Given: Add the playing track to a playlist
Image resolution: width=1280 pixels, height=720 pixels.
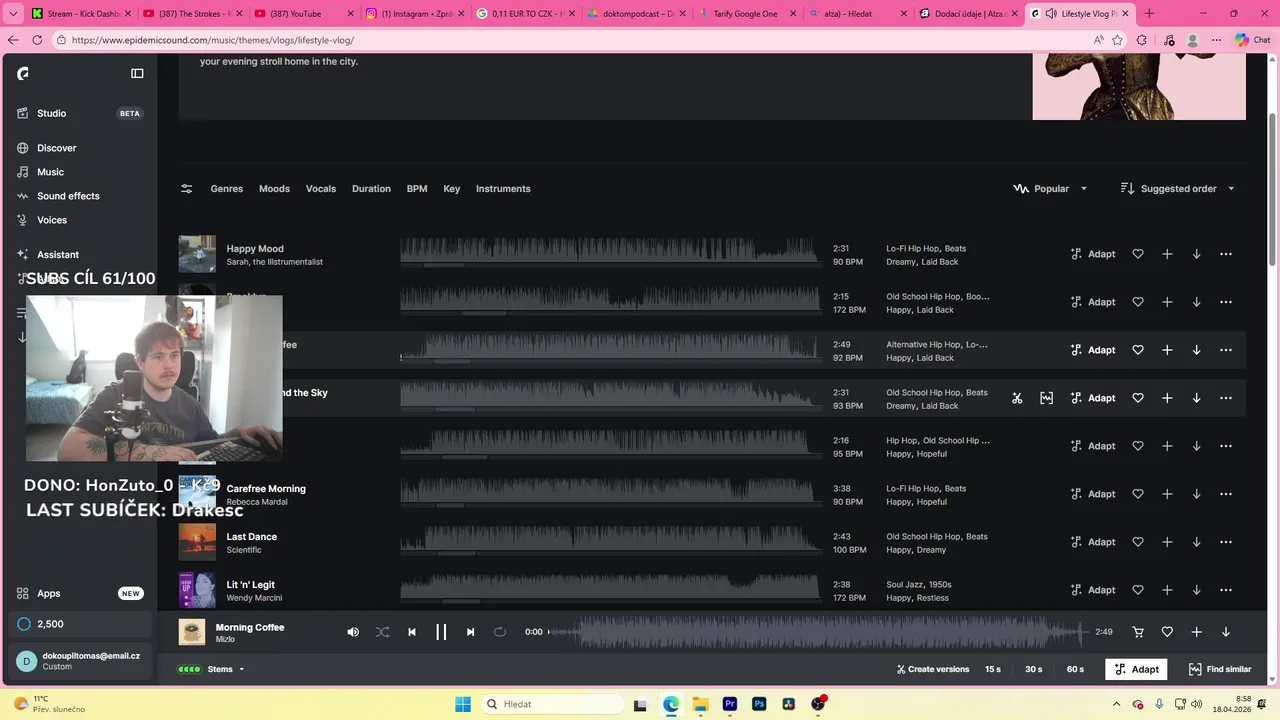Looking at the screenshot, I should pyautogui.click(x=1196, y=632).
